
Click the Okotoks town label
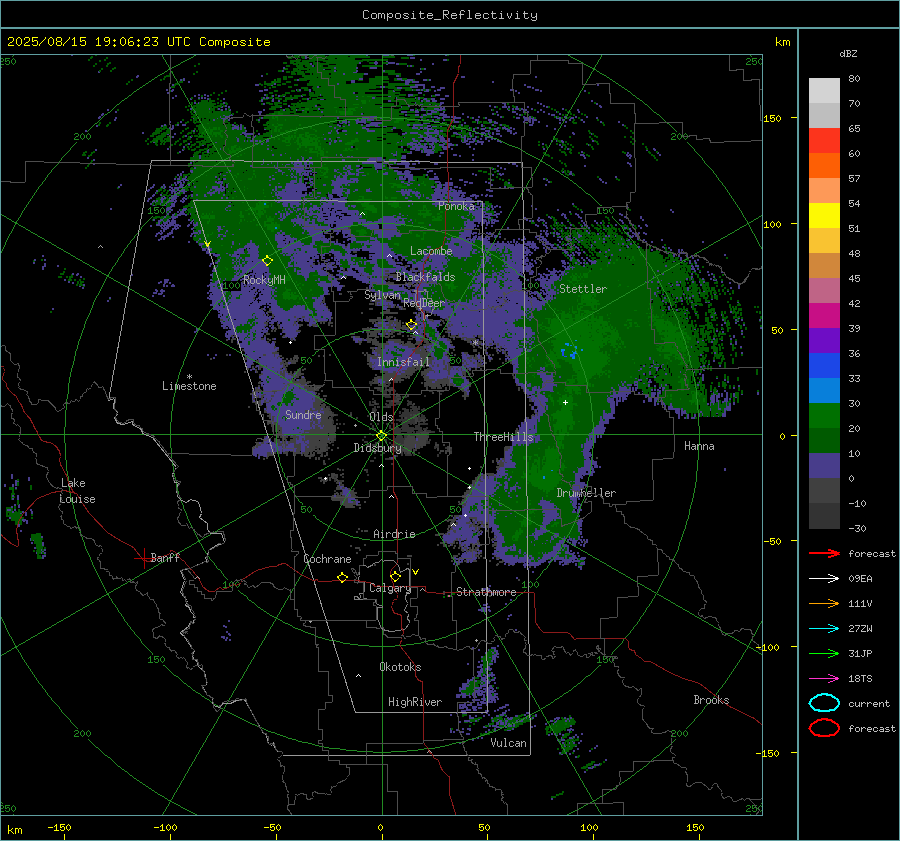tap(400, 667)
